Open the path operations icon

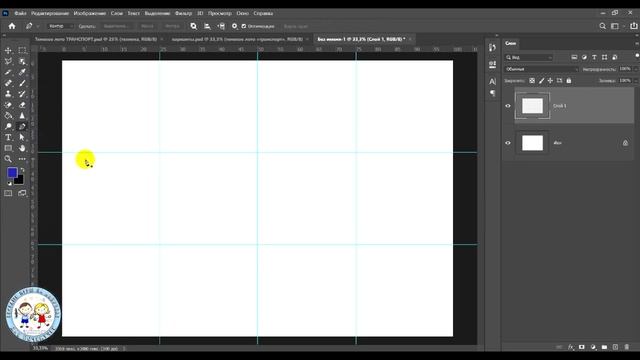pos(193,26)
